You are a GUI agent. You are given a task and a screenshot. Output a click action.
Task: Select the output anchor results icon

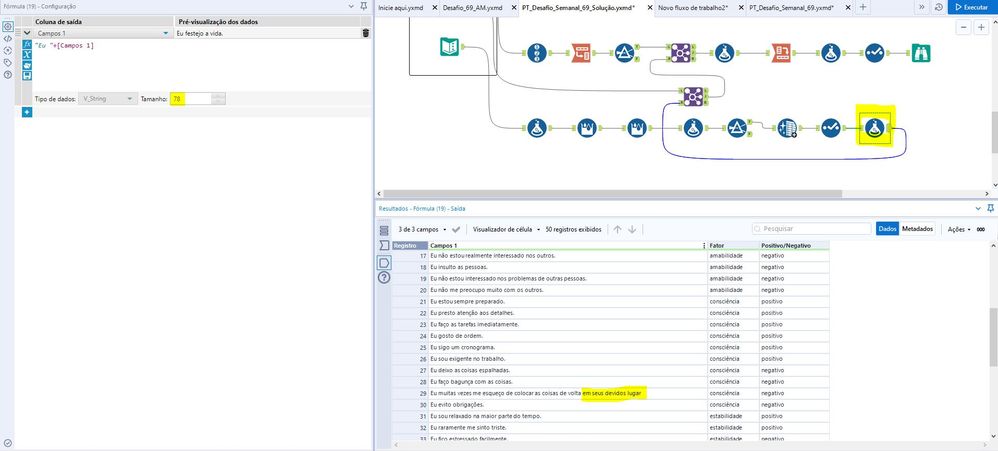click(x=384, y=262)
